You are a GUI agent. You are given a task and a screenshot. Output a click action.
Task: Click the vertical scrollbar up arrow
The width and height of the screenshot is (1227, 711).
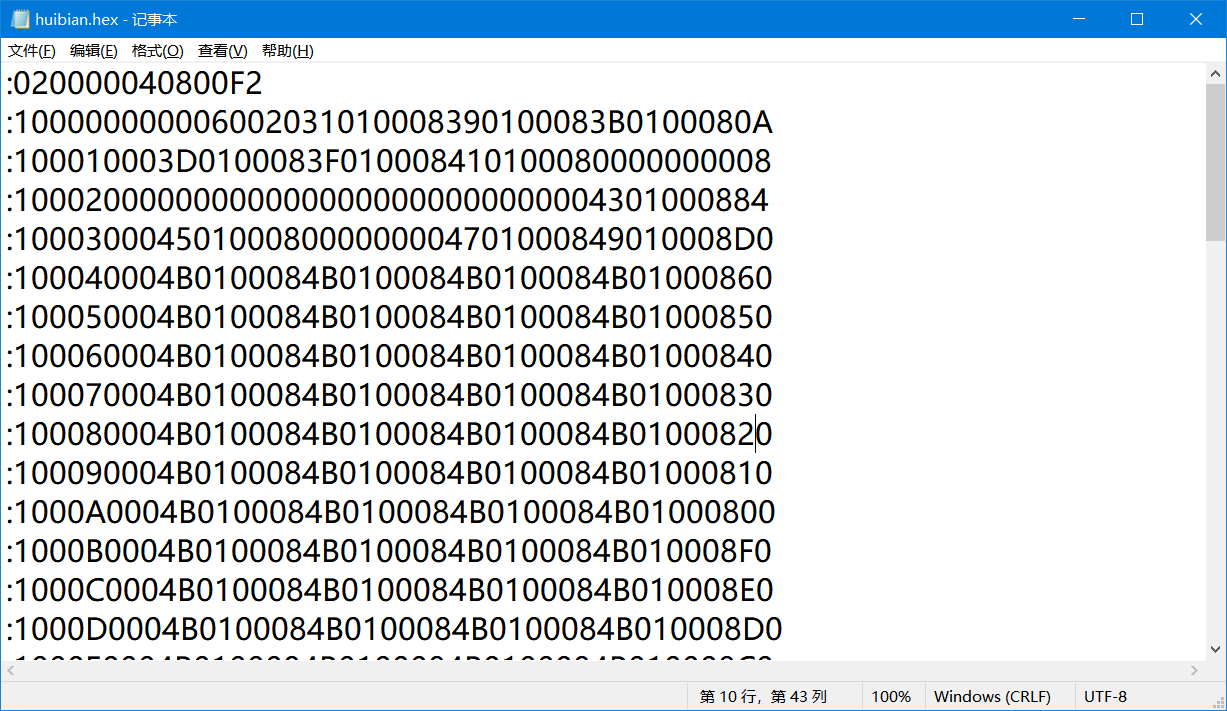pos(1215,73)
